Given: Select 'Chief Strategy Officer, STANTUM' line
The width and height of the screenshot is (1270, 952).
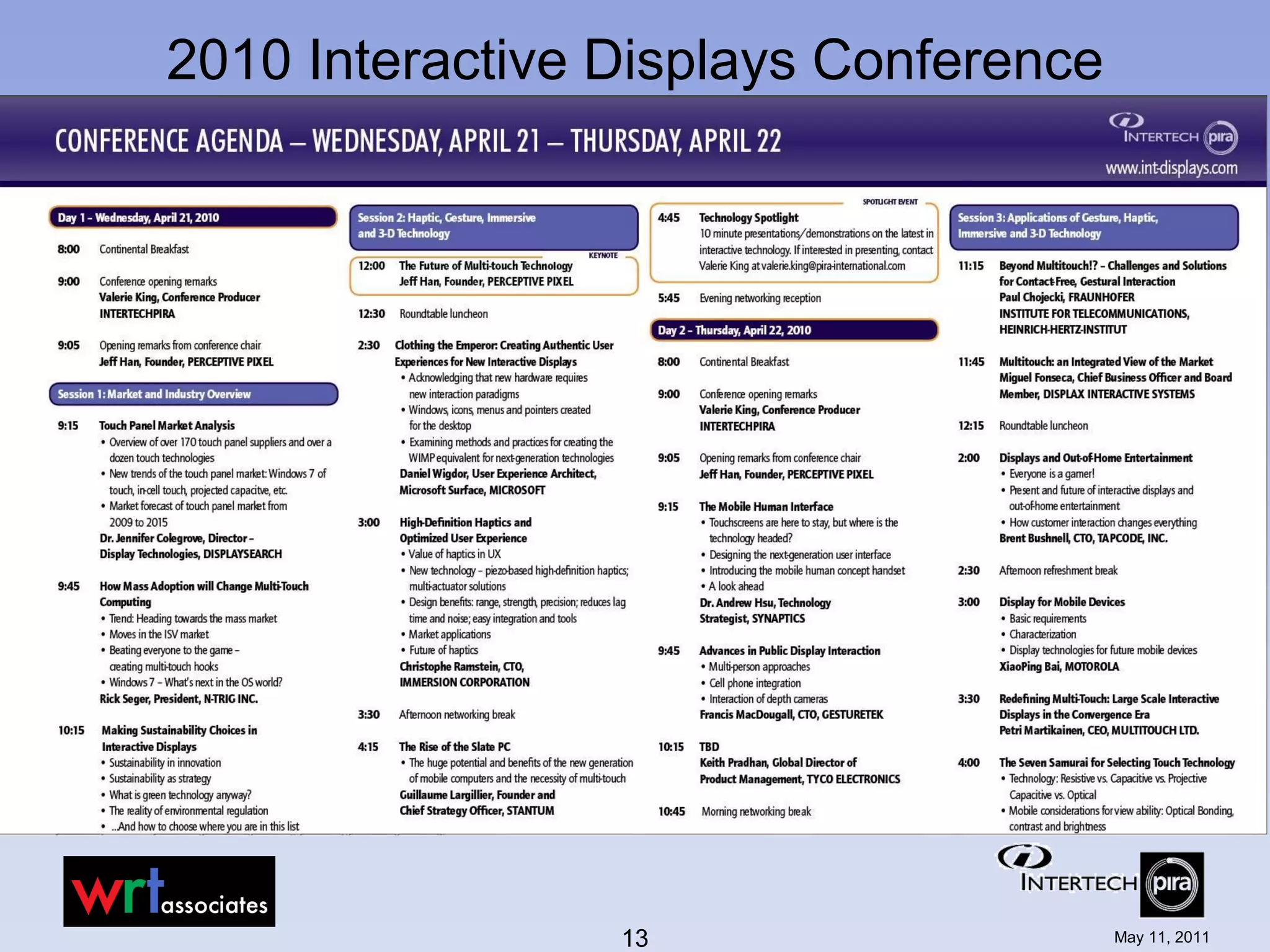Looking at the screenshot, I should [x=477, y=811].
